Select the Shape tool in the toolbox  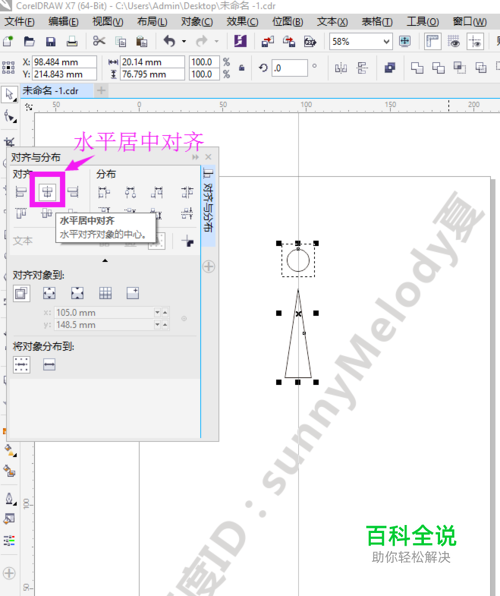point(10,116)
